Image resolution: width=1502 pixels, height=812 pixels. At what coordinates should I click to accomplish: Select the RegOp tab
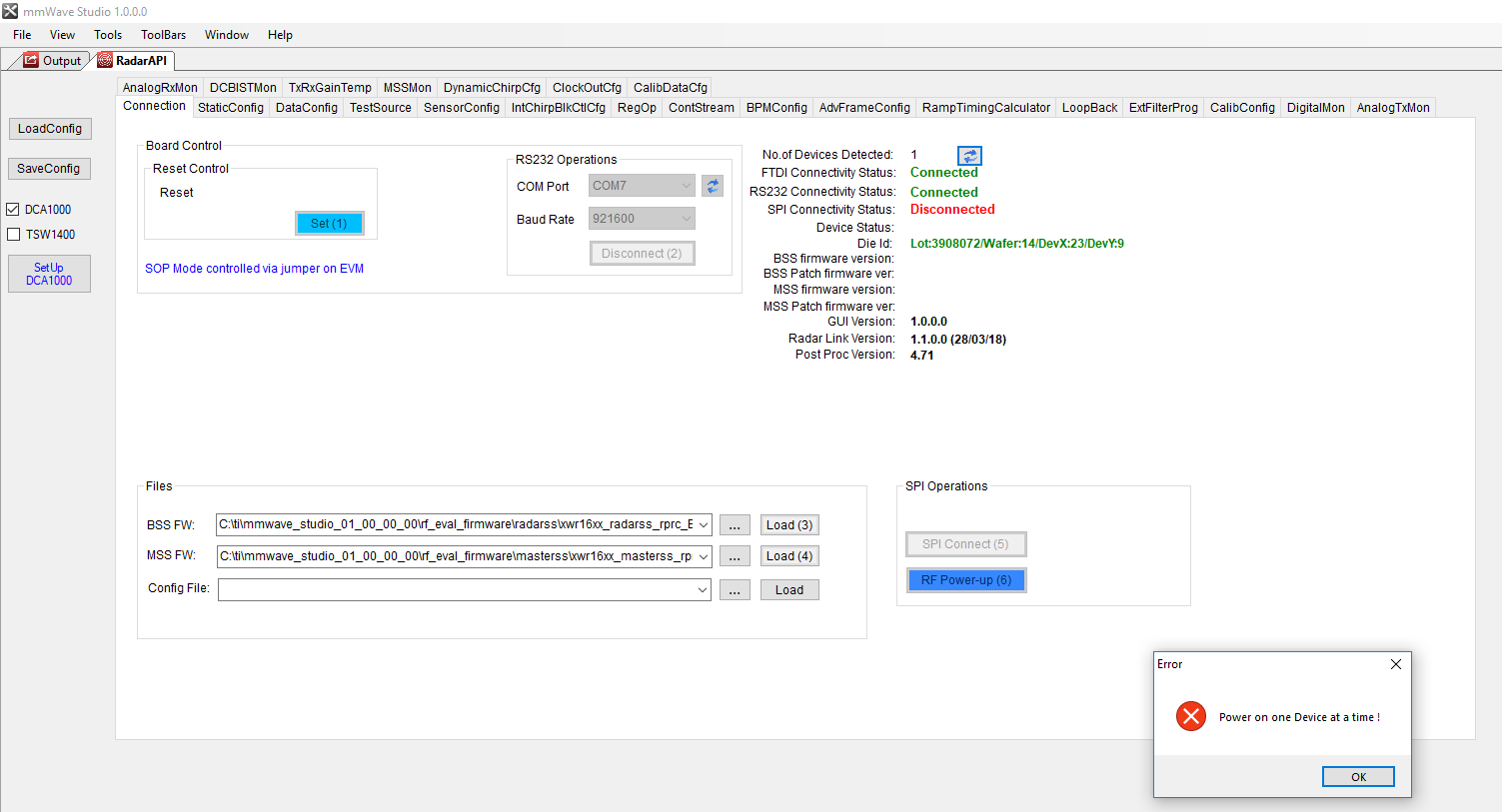(x=637, y=108)
